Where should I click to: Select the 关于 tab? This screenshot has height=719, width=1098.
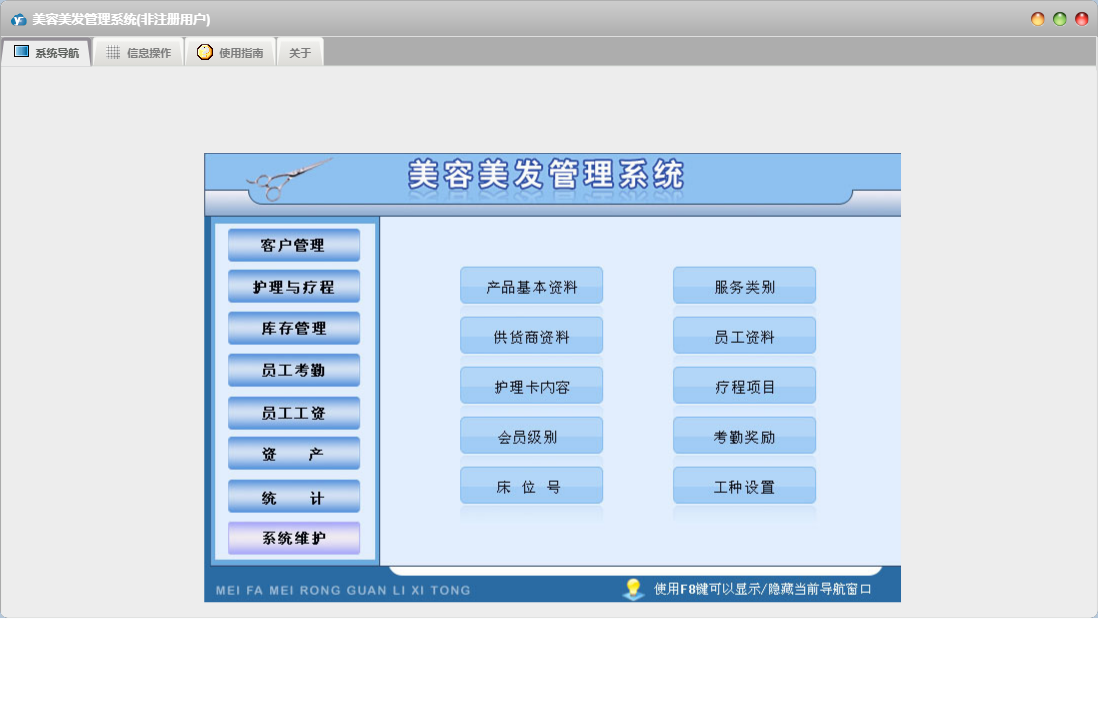click(300, 53)
